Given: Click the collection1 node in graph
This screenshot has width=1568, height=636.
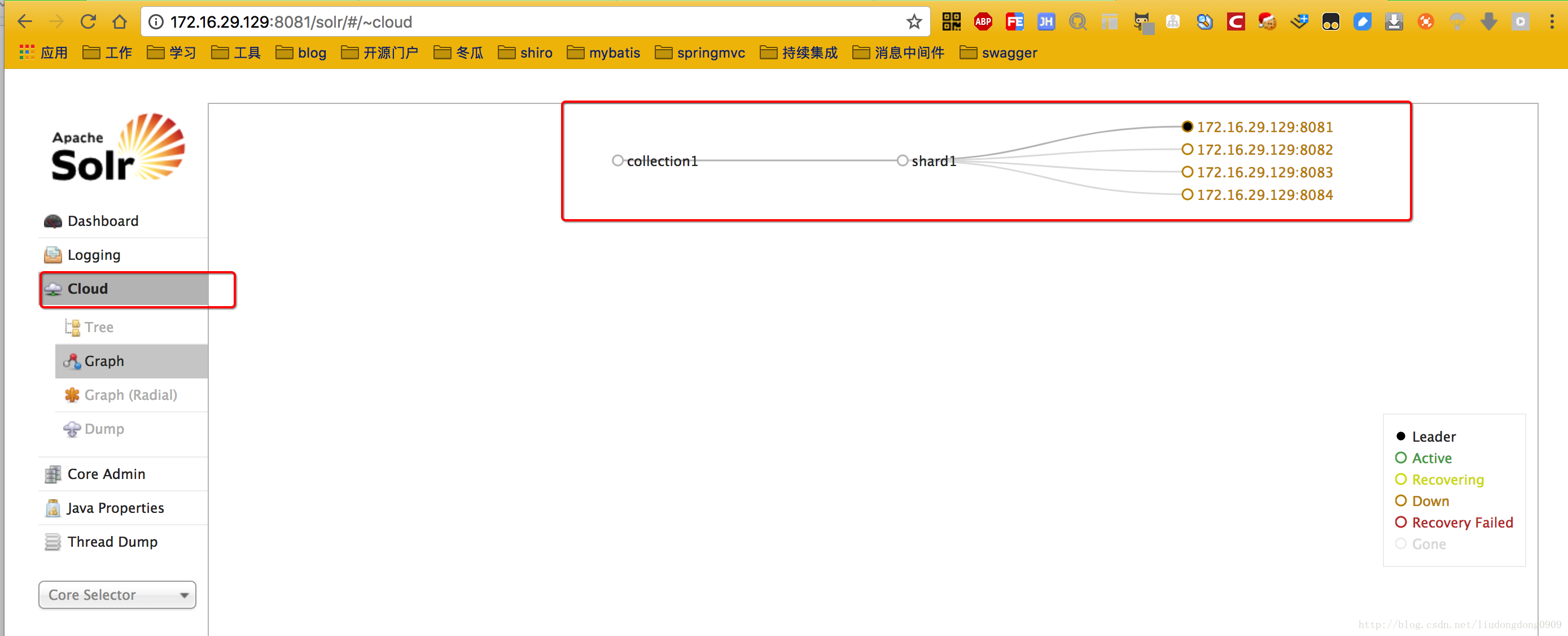Looking at the screenshot, I should [617, 160].
